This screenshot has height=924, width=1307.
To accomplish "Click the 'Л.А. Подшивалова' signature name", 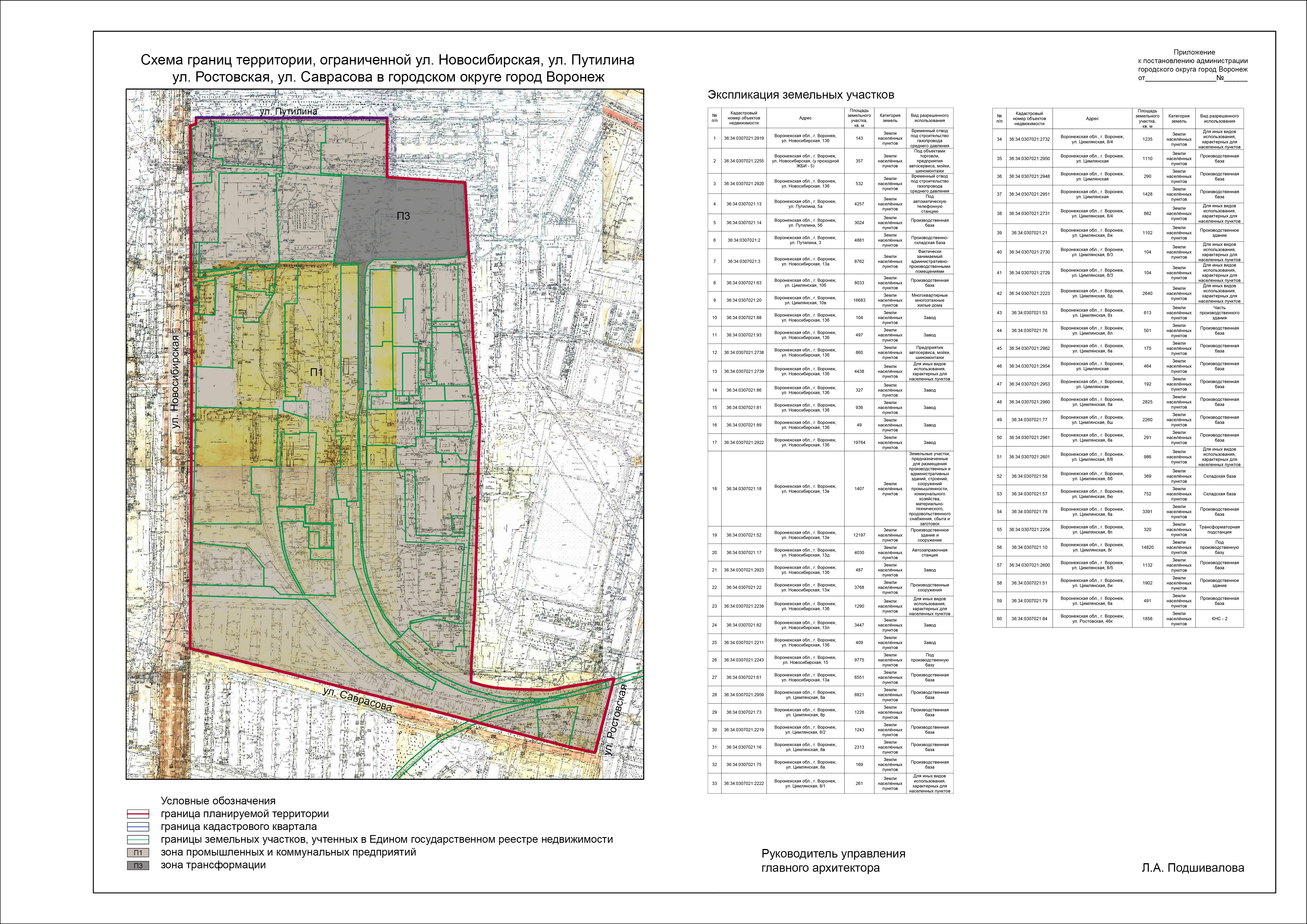I will (1192, 868).
